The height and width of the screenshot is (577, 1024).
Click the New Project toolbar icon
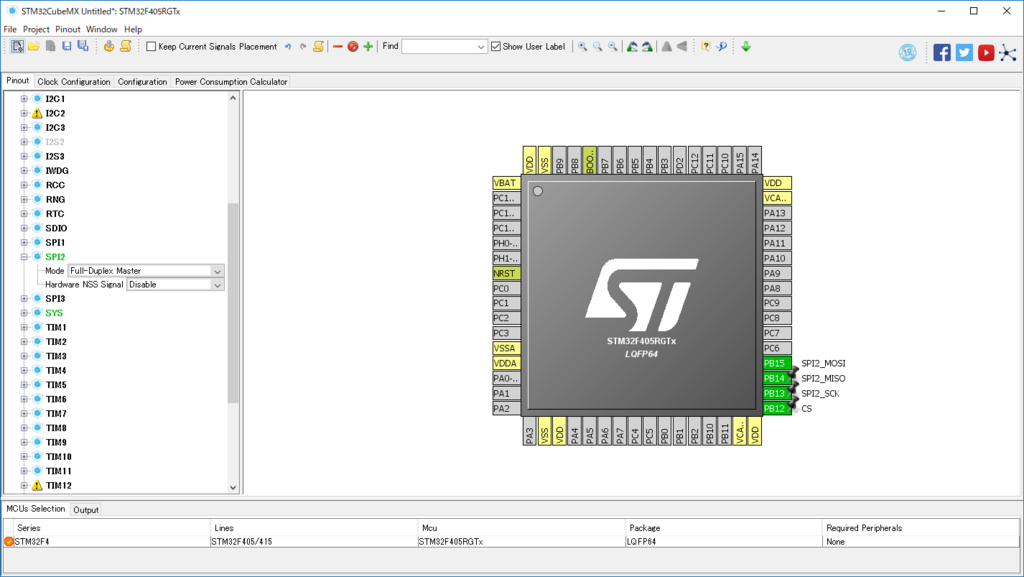coord(18,46)
